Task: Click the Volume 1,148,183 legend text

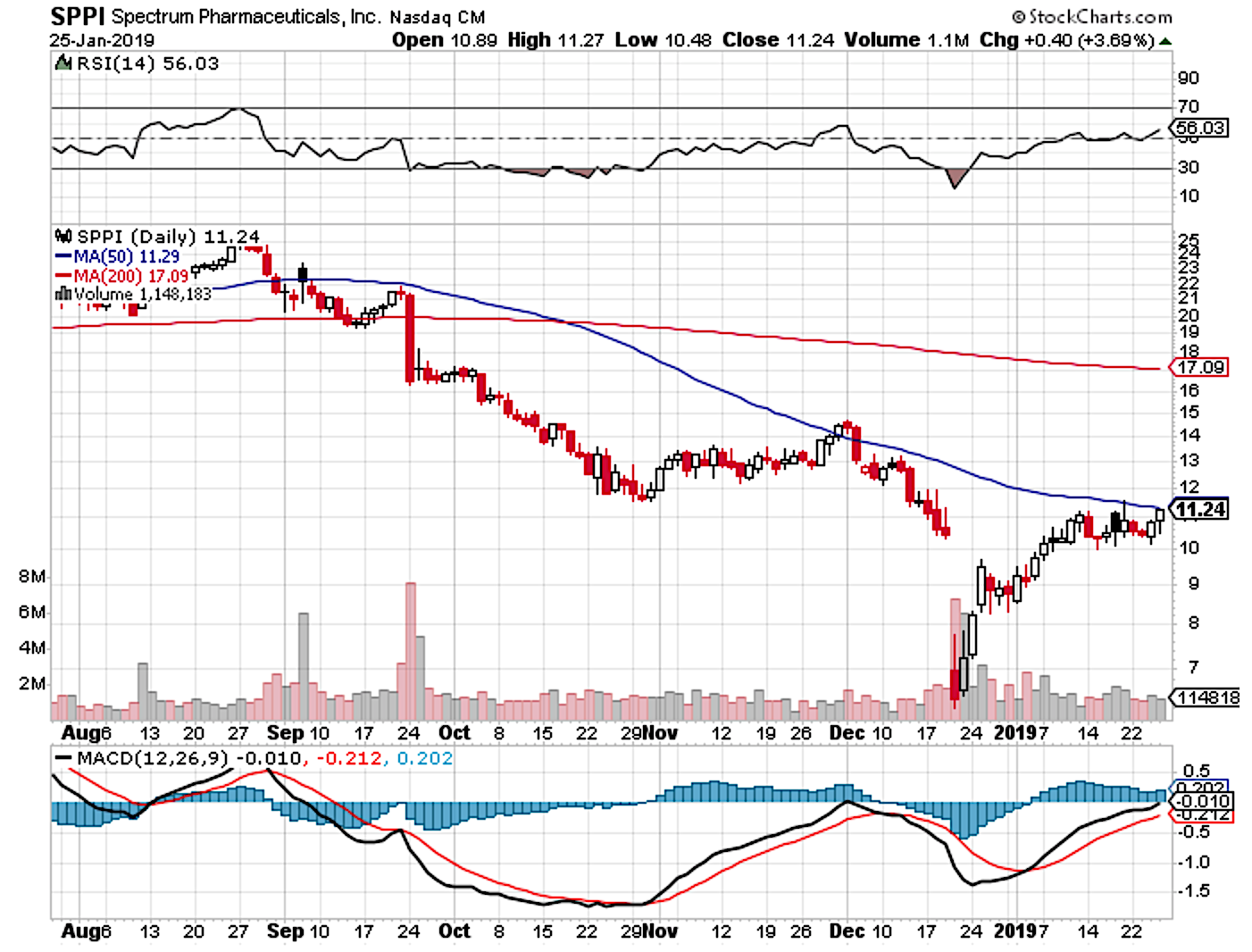Action: (x=143, y=294)
